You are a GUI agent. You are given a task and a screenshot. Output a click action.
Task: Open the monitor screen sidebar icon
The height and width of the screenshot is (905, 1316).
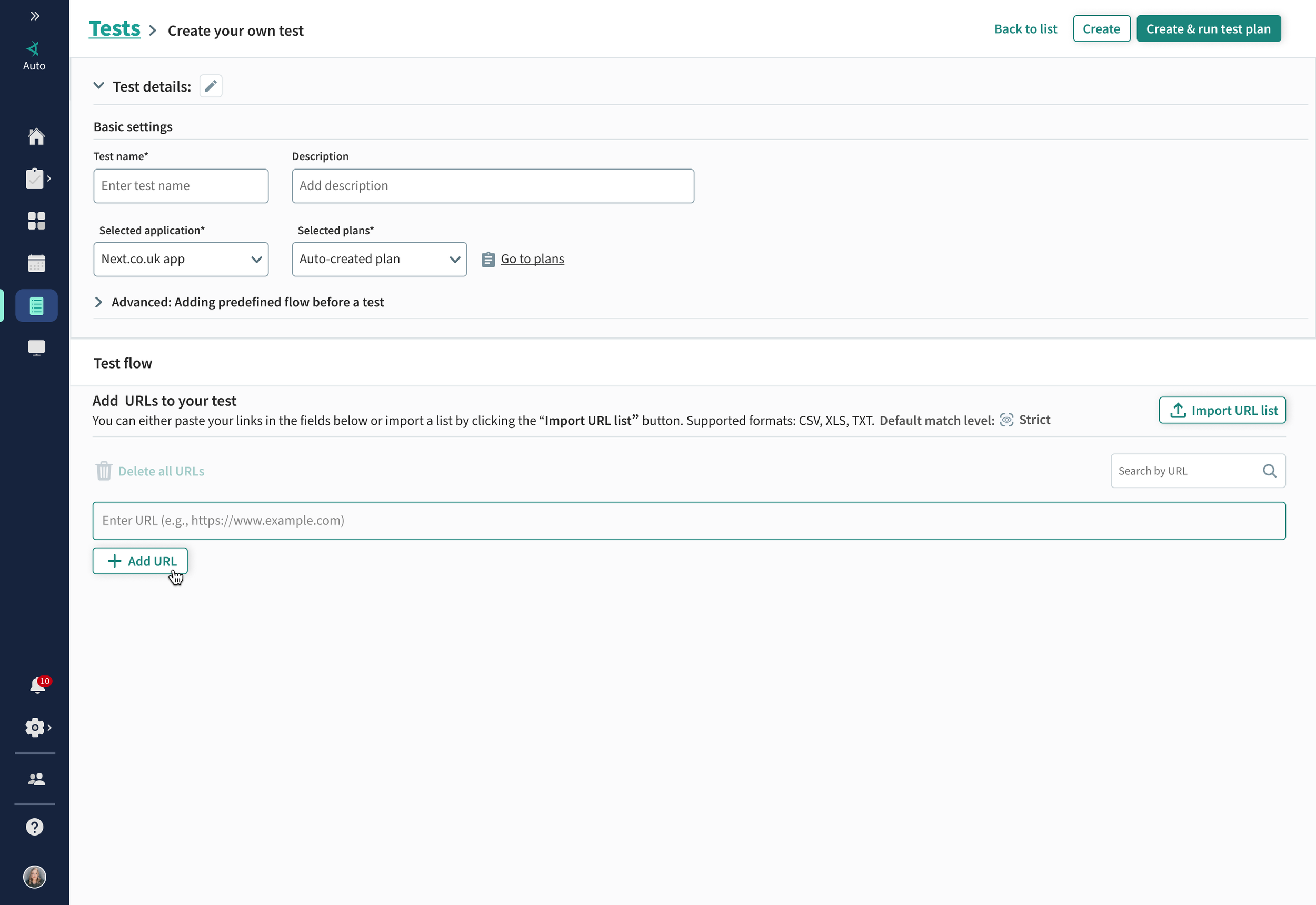pyautogui.click(x=36, y=347)
